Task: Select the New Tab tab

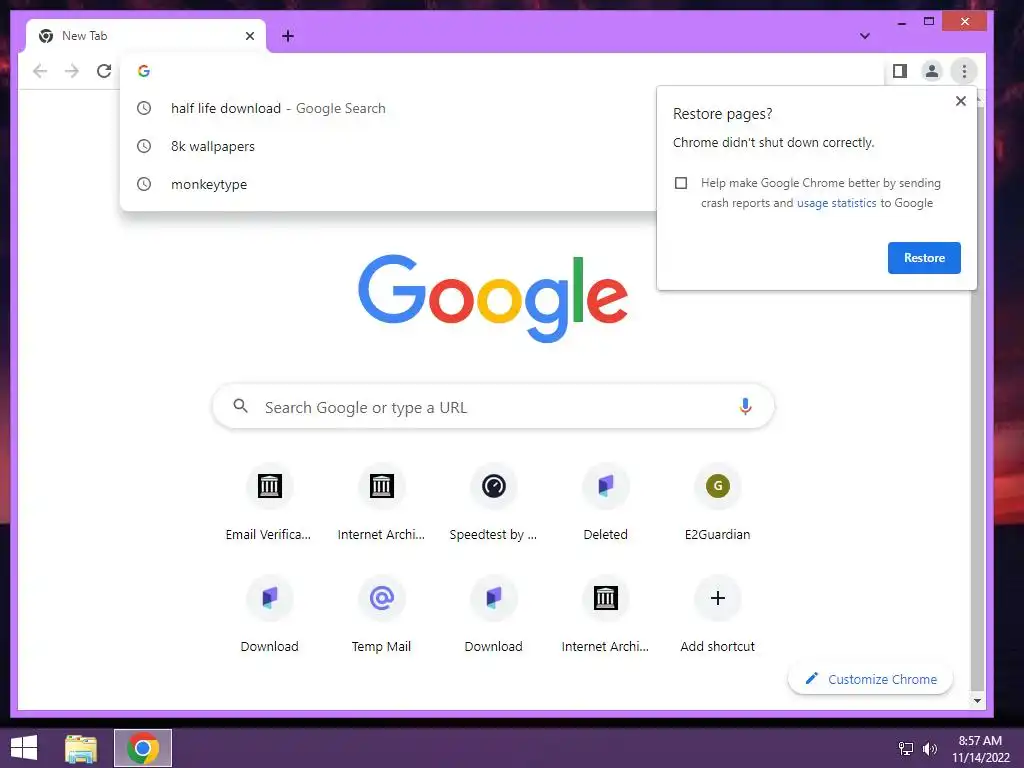Action: 146,36
